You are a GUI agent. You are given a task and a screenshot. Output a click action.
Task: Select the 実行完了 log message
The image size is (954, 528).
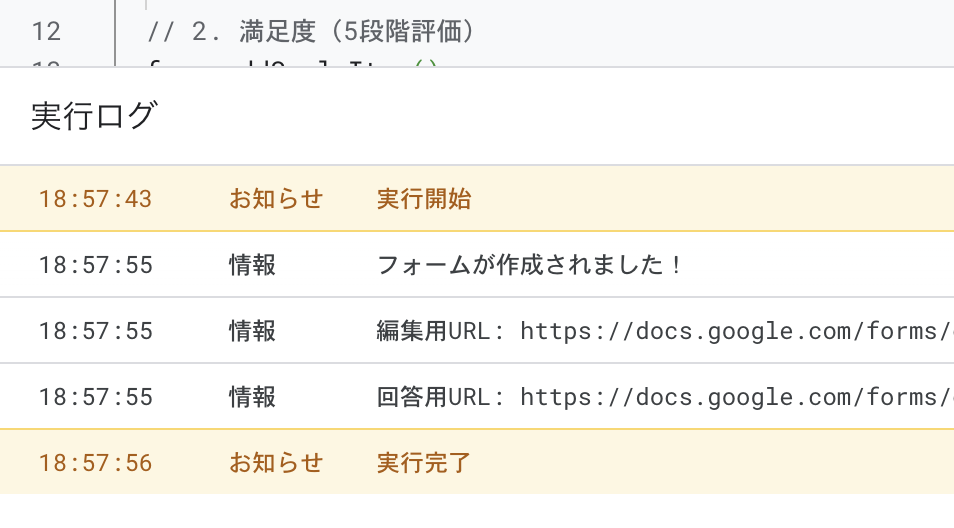click(424, 463)
